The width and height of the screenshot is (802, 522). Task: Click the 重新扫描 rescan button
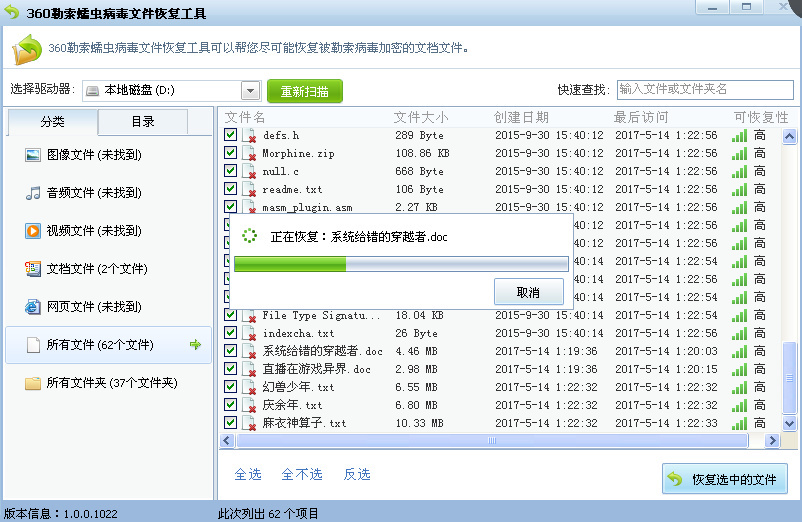click(x=305, y=91)
